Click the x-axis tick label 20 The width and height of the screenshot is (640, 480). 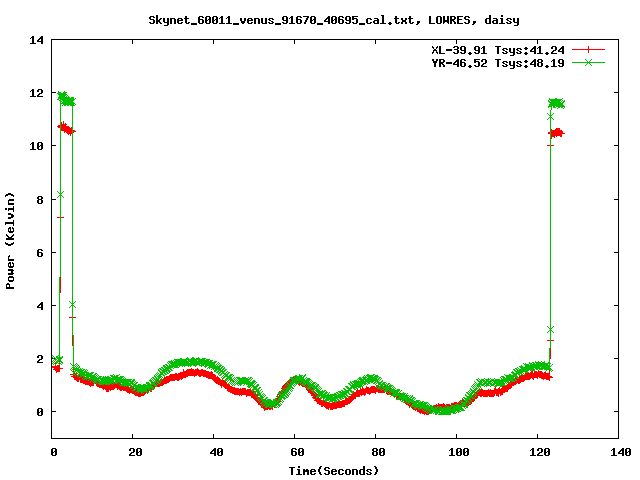pyautogui.click(x=135, y=452)
